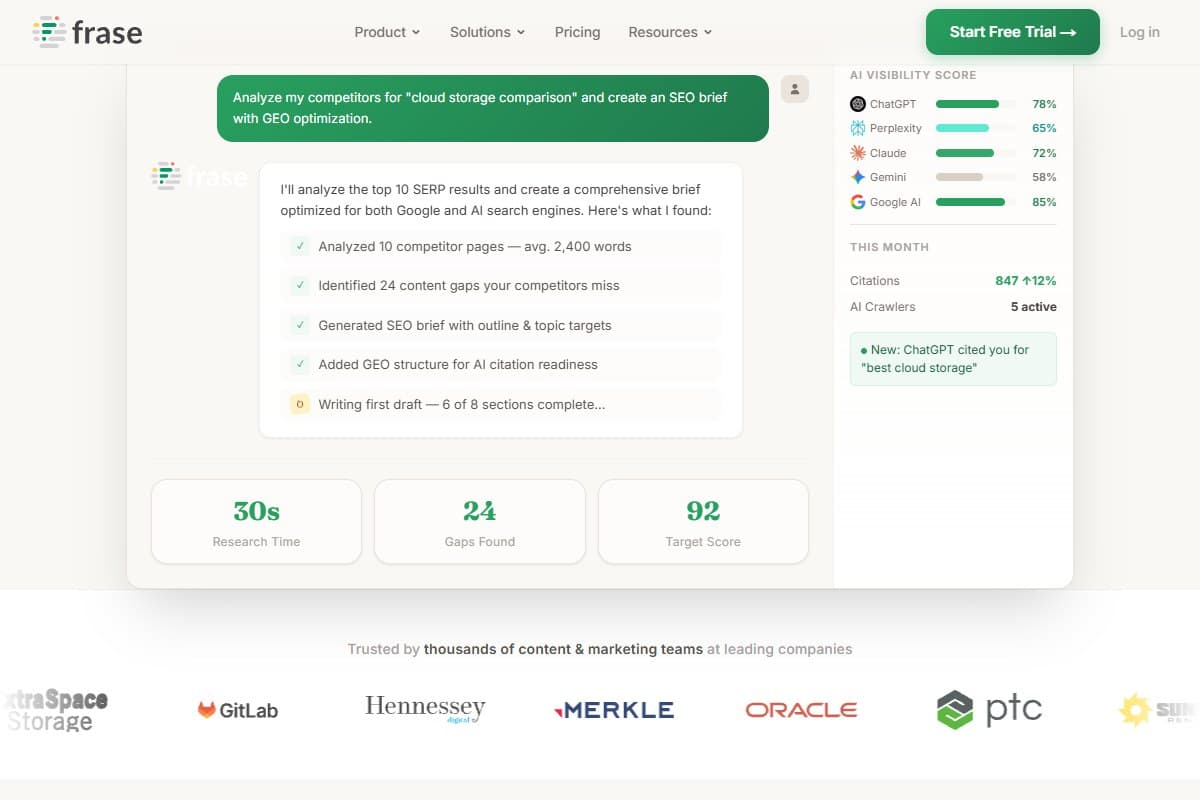The image size is (1200, 800).
Task: Open the Log in link
Action: pos(1140,32)
